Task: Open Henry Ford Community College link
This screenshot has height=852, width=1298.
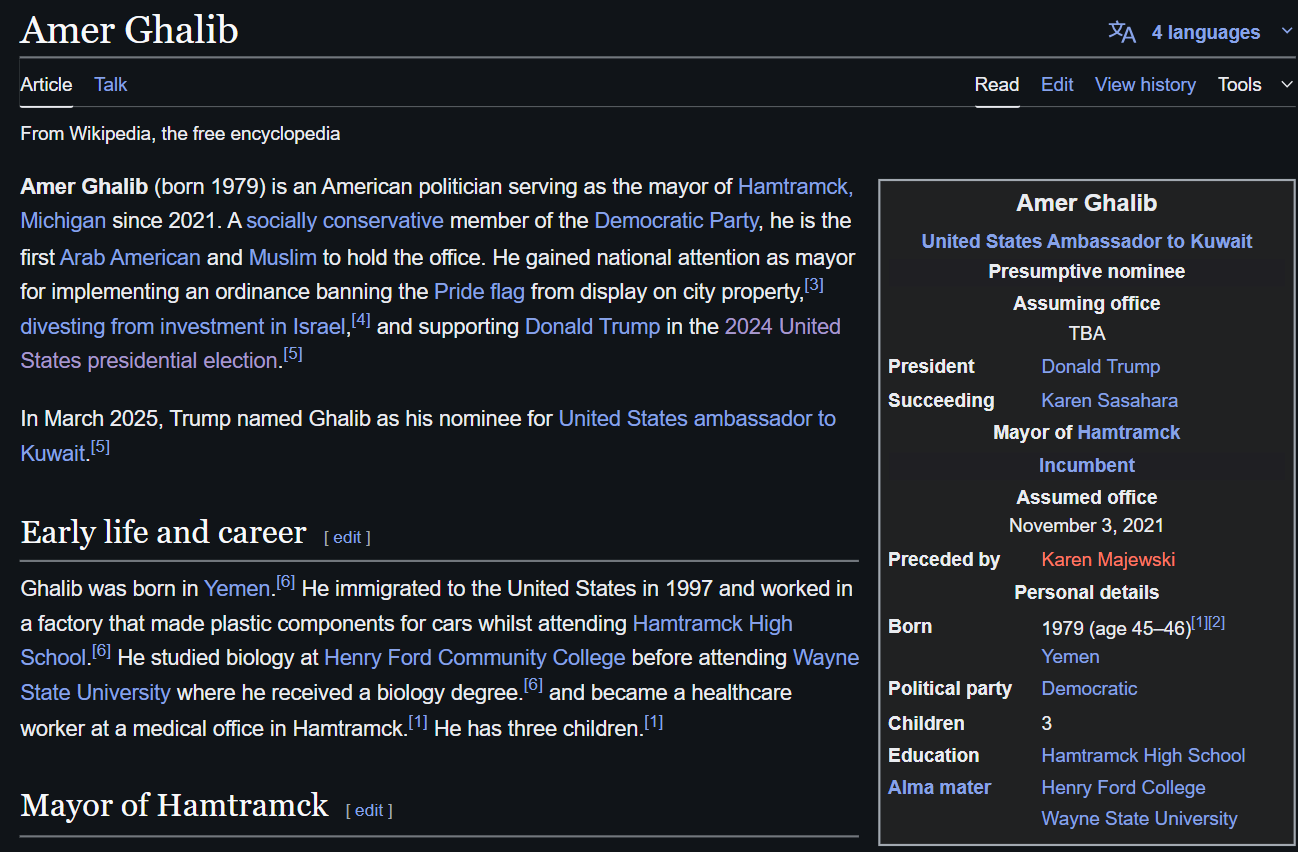Action: (x=475, y=657)
